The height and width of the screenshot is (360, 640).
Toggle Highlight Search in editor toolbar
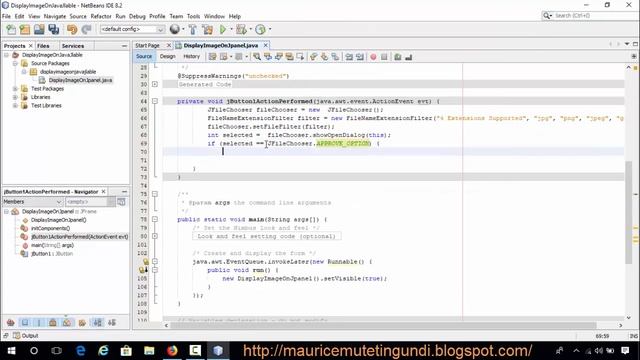[289, 57]
